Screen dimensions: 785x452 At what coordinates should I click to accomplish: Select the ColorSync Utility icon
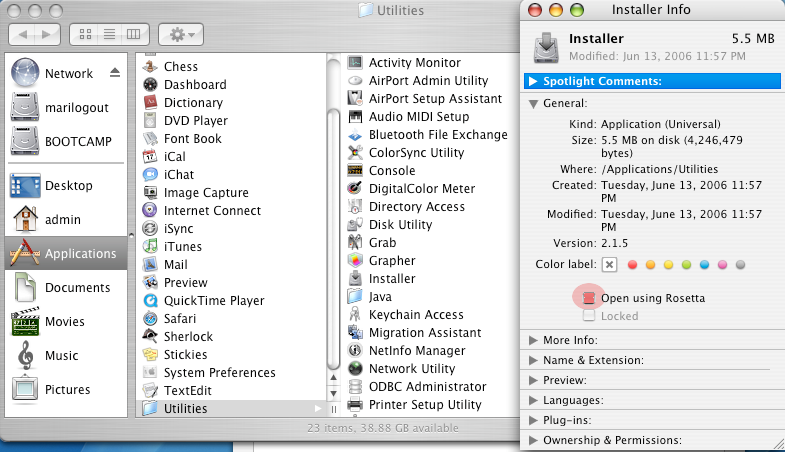click(355, 152)
